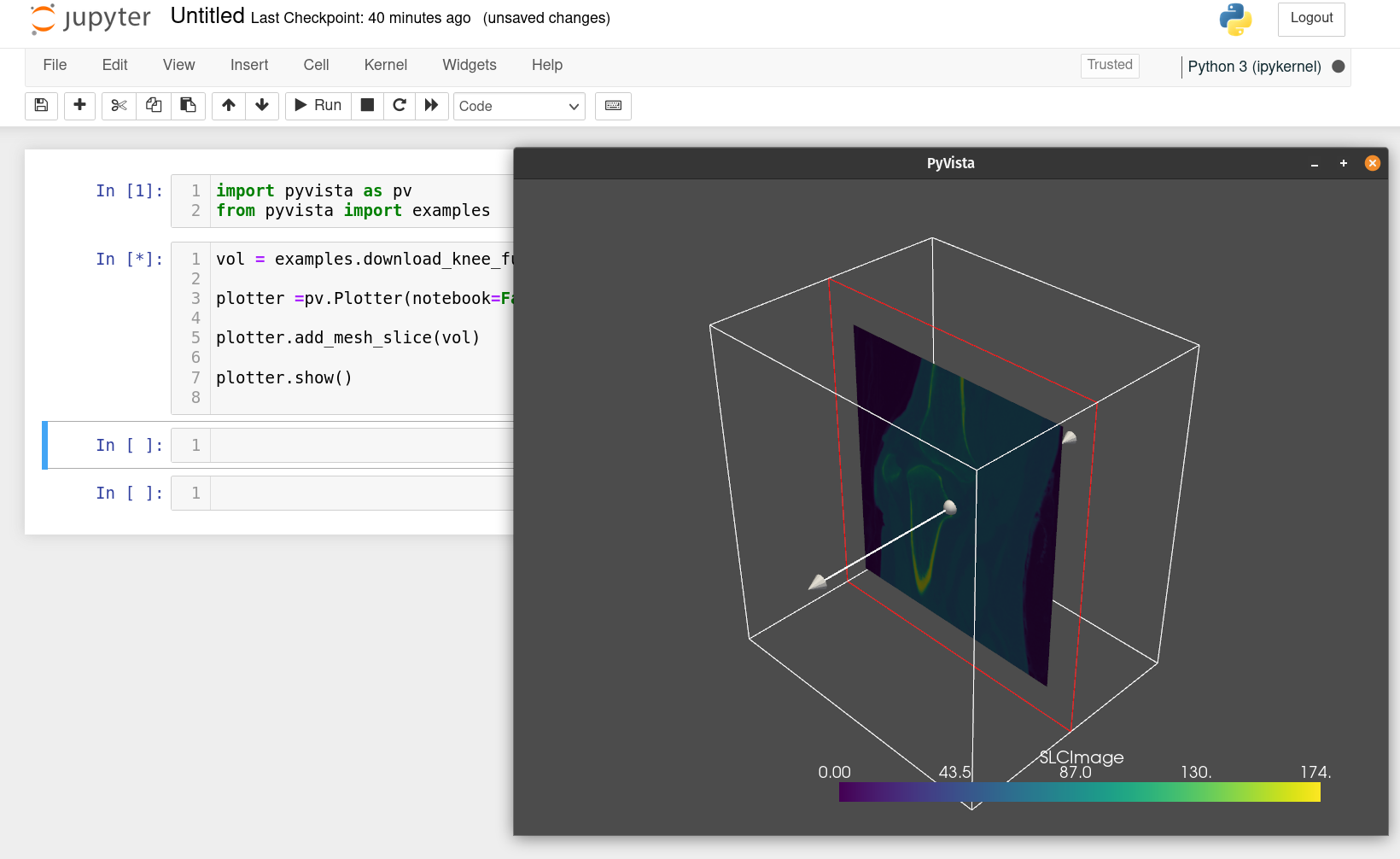This screenshot has height=859, width=1400.
Task: Click the knee slice image in PyVista
Action: (956, 504)
